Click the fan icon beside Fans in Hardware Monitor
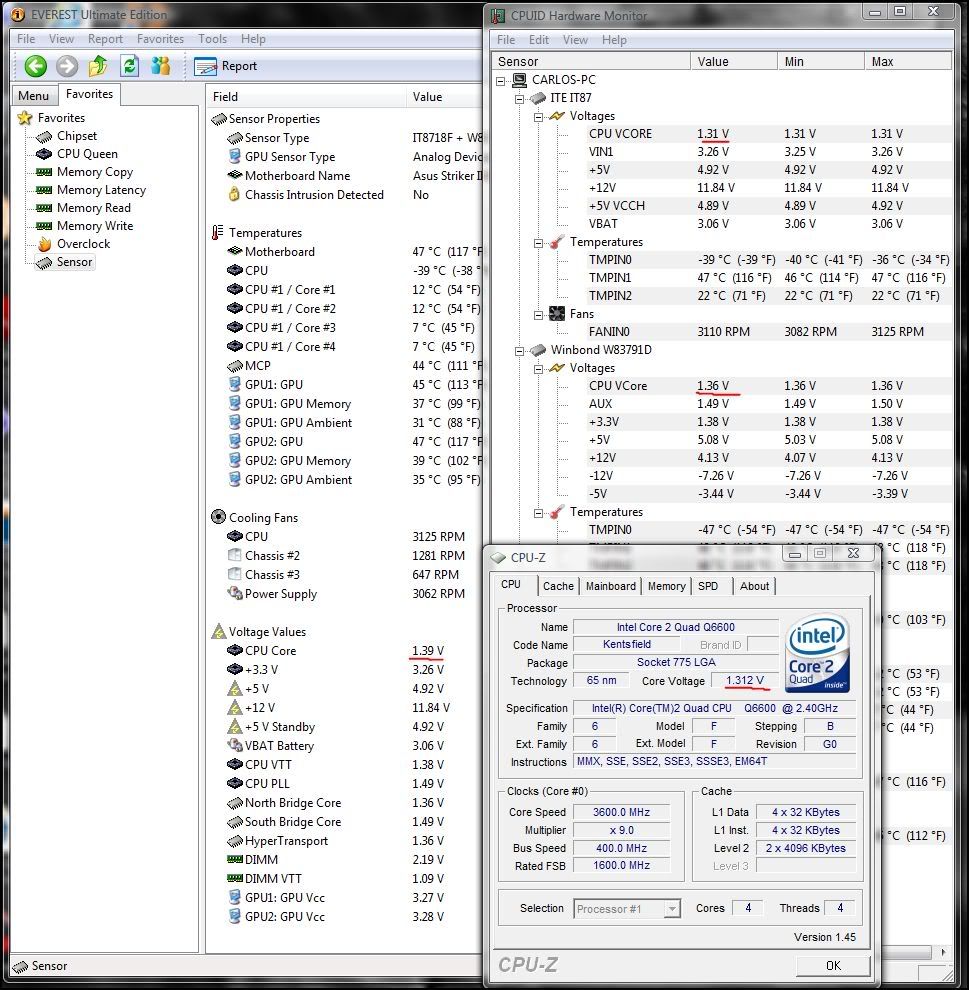969x990 pixels. [557, 314]
